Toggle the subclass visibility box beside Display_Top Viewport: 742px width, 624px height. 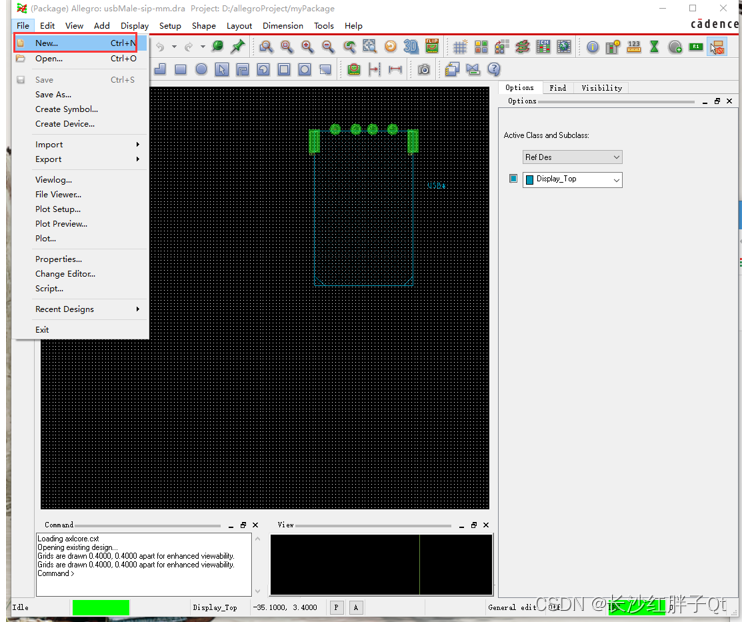pos(513,179)
